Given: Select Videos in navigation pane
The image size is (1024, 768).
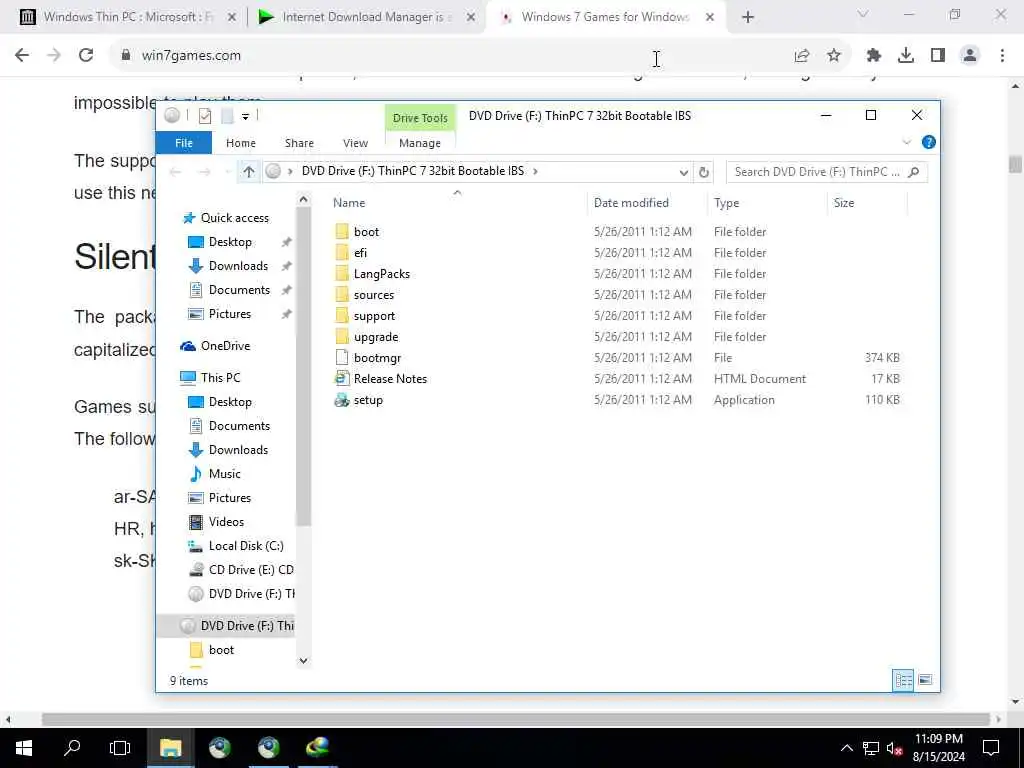Looking at the screenshot, I should [x=226, y=522].
